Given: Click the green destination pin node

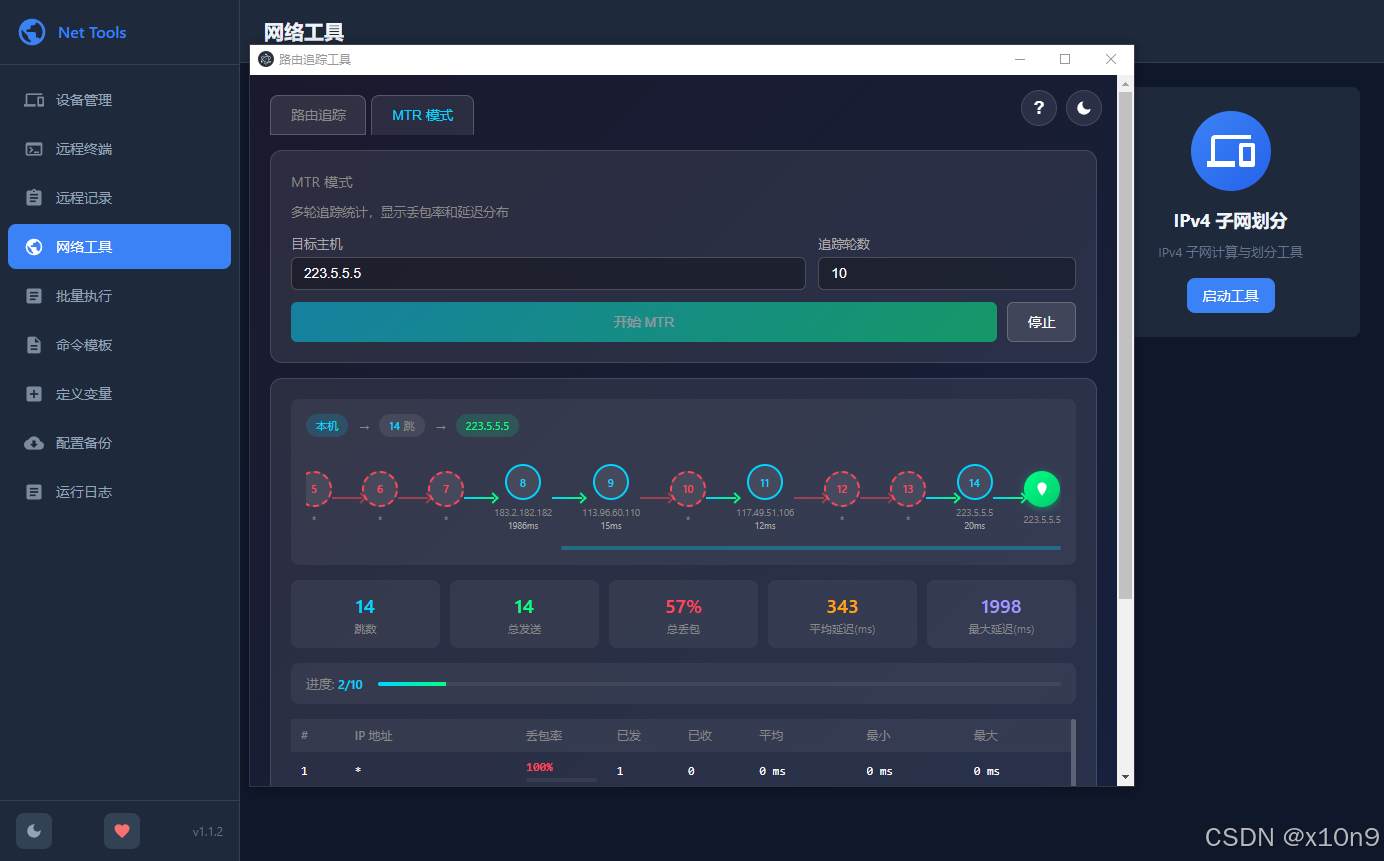Looking at the screenshot, I should coord(1042,489).
